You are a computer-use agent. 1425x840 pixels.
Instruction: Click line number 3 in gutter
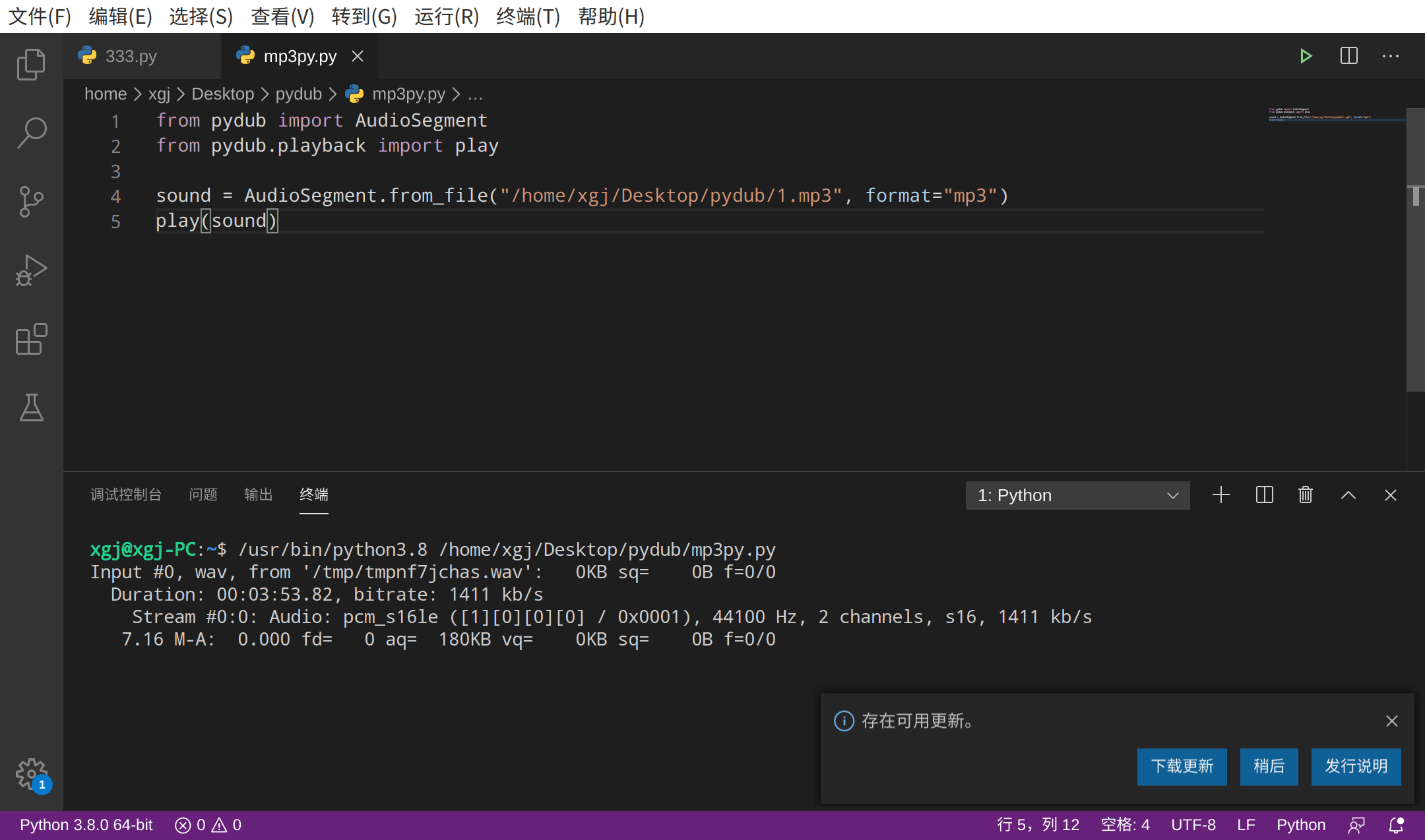tap(115, 171)
